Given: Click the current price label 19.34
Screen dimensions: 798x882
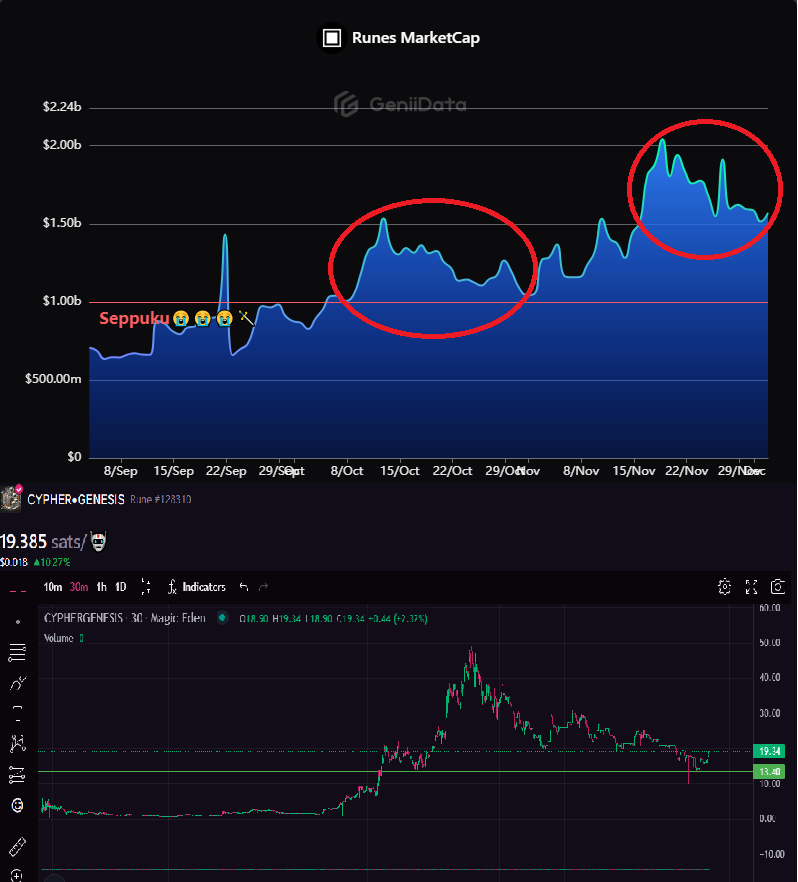Looking at the screenshot, I should [x=769, y=751].
